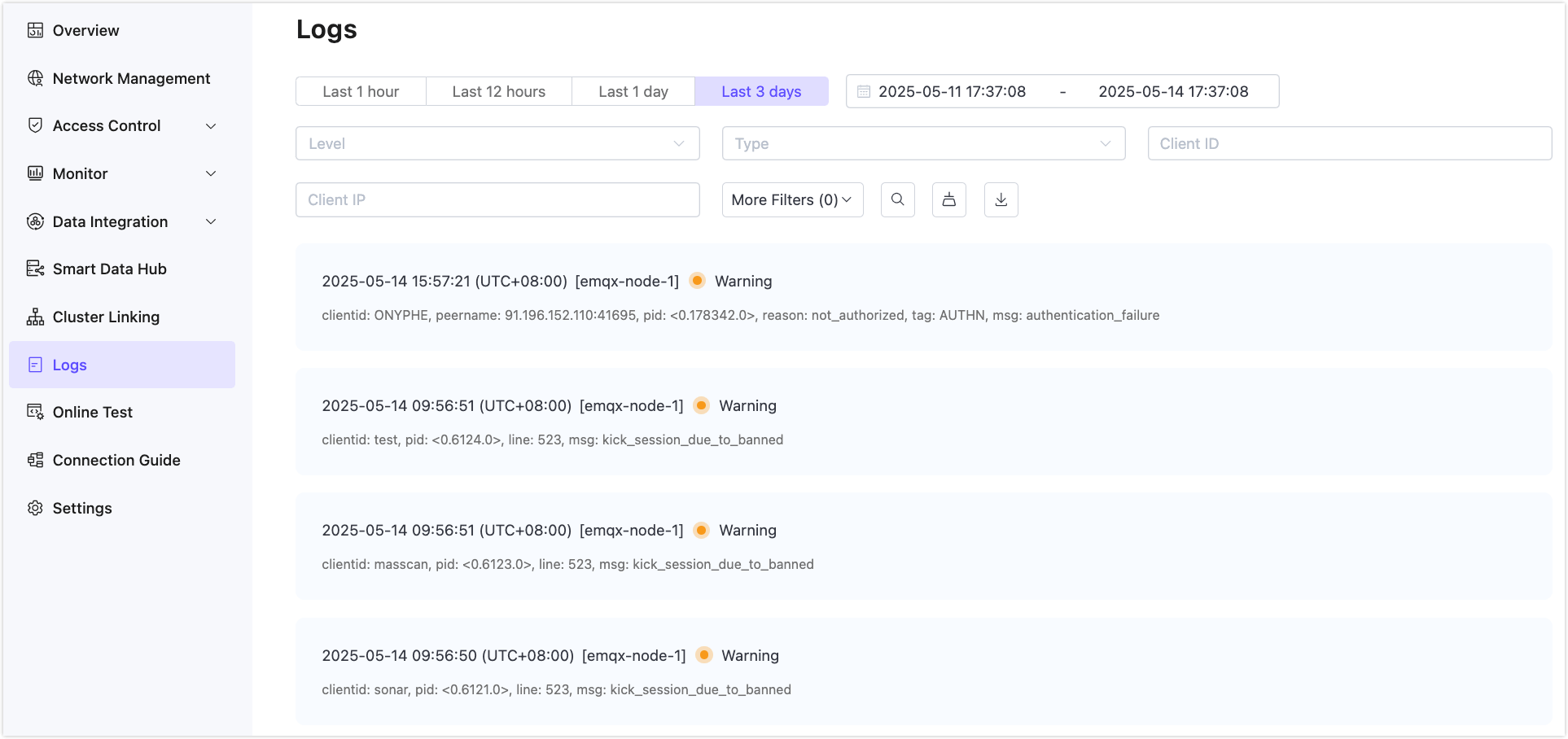The height and width of the screenshot is (739, 1568).
Task: Open the Level dropdown
Action: tap(497, 143)
